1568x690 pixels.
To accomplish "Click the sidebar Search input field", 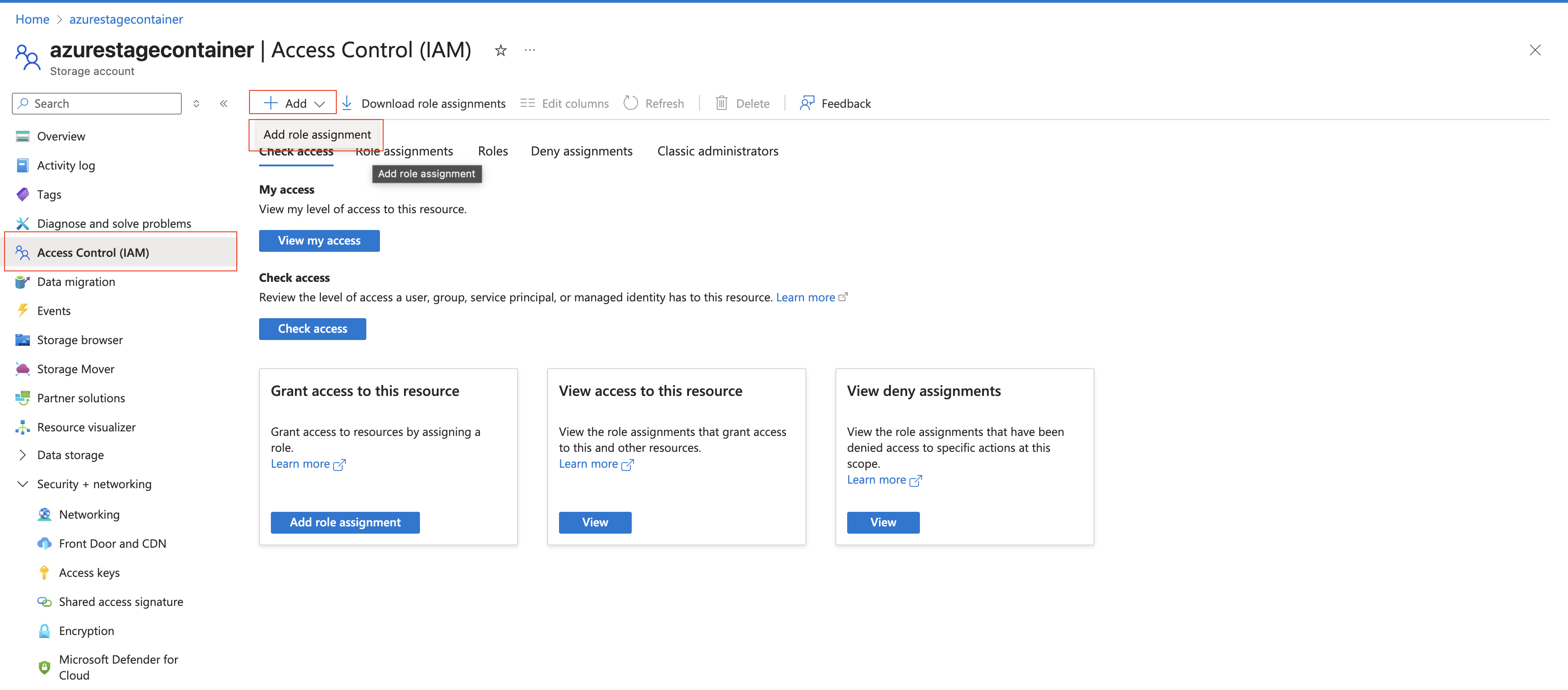I will [97, 104].
